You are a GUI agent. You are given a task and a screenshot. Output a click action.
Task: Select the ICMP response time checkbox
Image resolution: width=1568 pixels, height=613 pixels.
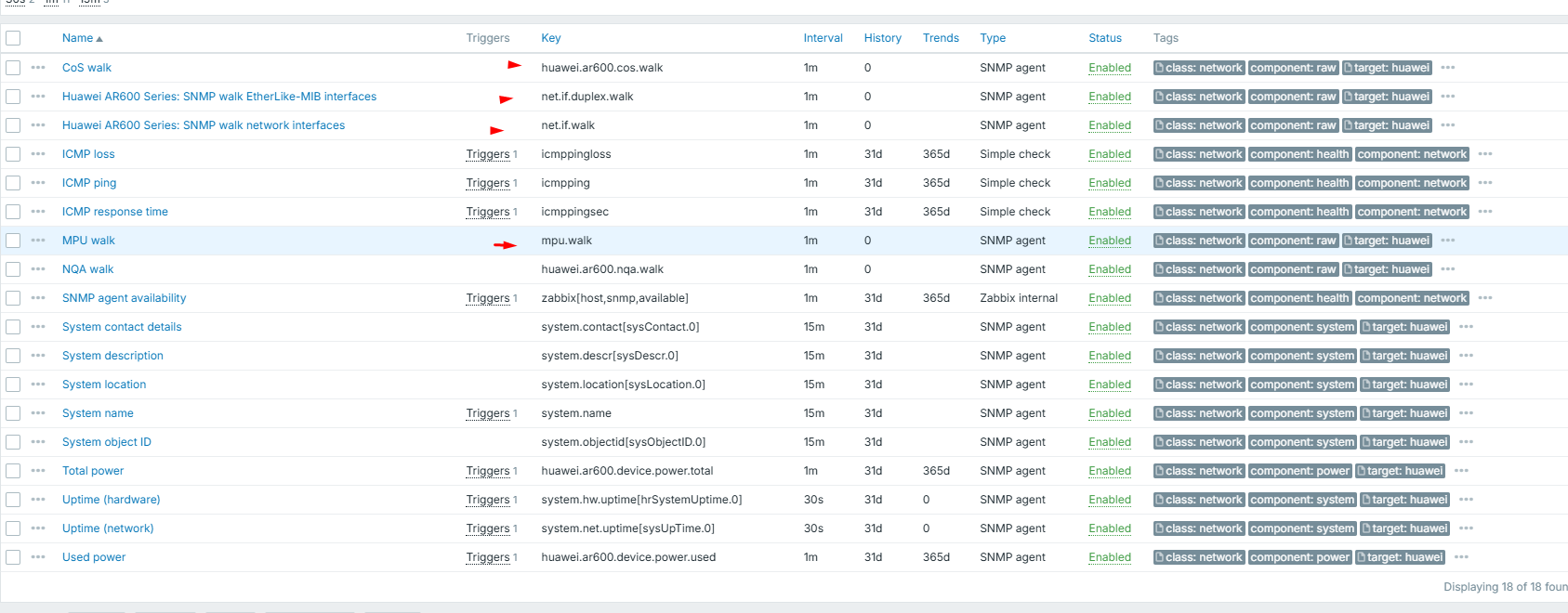(x=13, y=212)
